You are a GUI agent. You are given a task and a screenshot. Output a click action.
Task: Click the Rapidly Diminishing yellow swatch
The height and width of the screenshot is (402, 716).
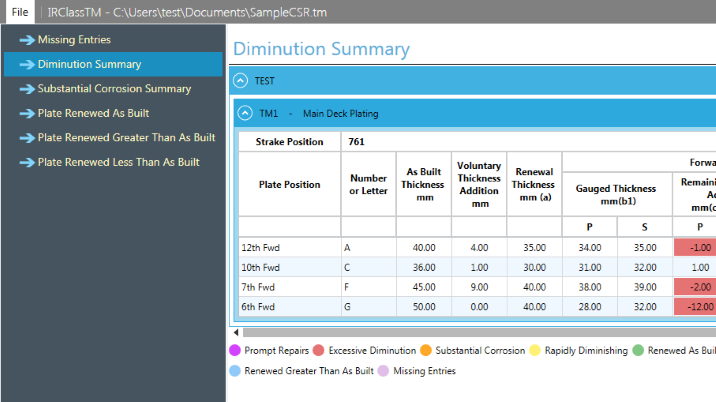[535, 350]
